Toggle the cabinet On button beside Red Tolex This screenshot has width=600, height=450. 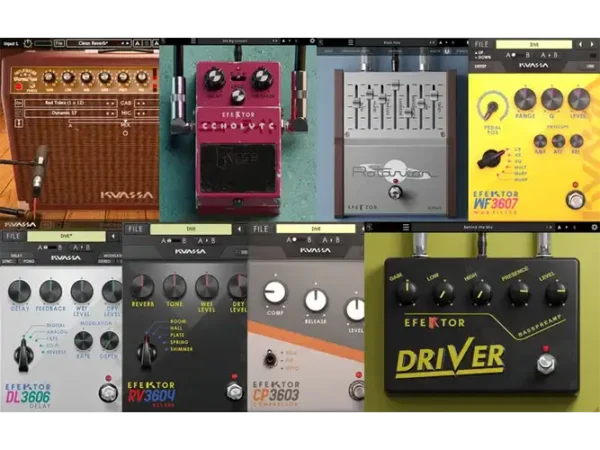(18, 103)
